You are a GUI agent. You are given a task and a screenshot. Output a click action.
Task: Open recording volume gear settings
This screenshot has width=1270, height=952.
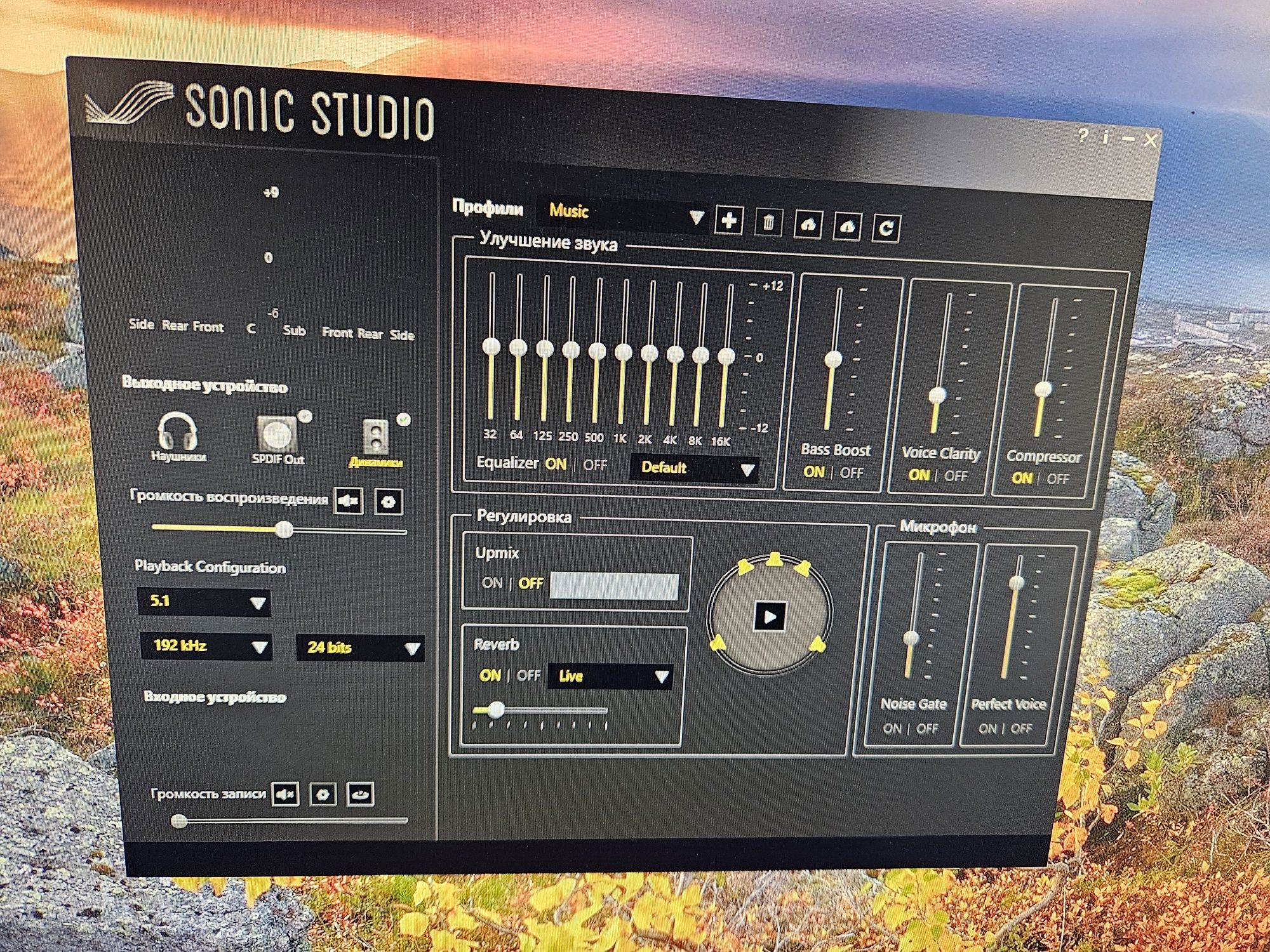pyautogui.click(x=323, y=794)
